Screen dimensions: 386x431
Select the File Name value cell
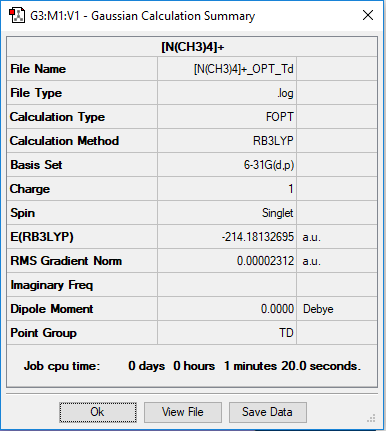pyautogui.click(x=227, y=69)
